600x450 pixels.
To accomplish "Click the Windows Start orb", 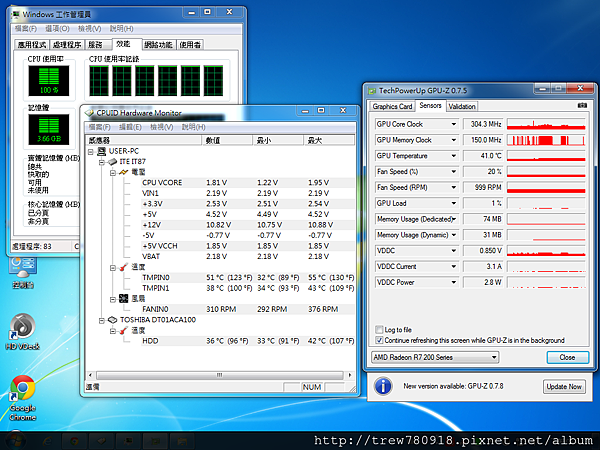I will (x=18, y=439).
